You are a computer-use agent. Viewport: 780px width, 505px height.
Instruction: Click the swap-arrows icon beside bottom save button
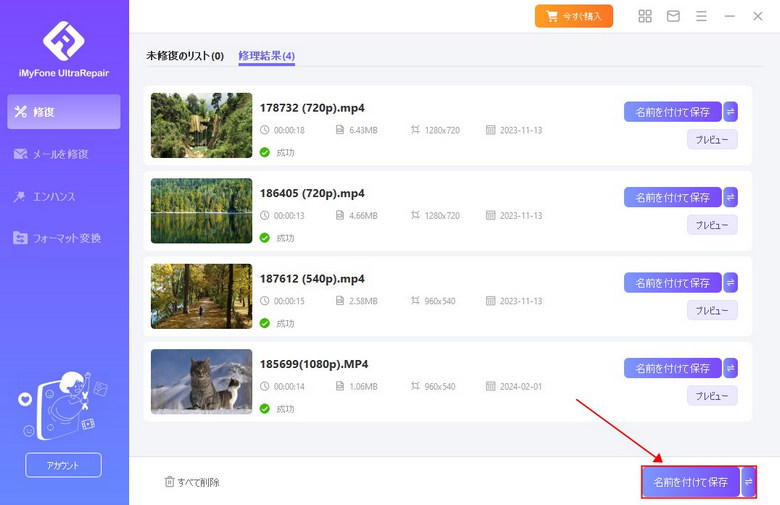tap(749, 482)
